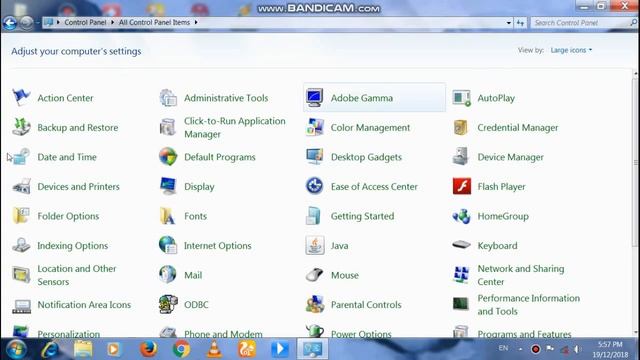The height and width of the screenshot is (360, 640).
Task: Launch VLC media player from taskbar
Action: (214, 349)
